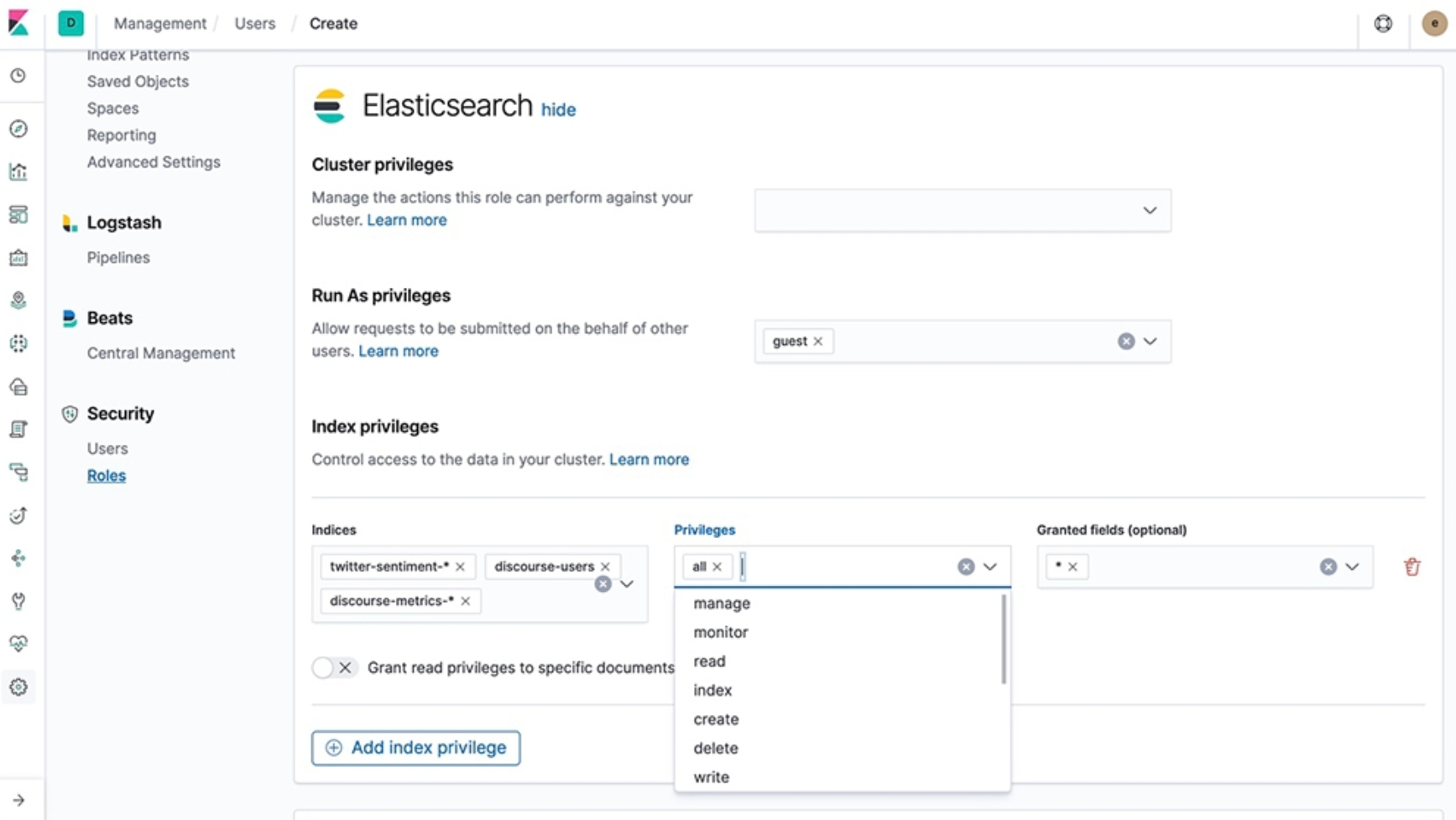
Task: Expand the Run As privileges dropdown
Action: [1150, 342]
